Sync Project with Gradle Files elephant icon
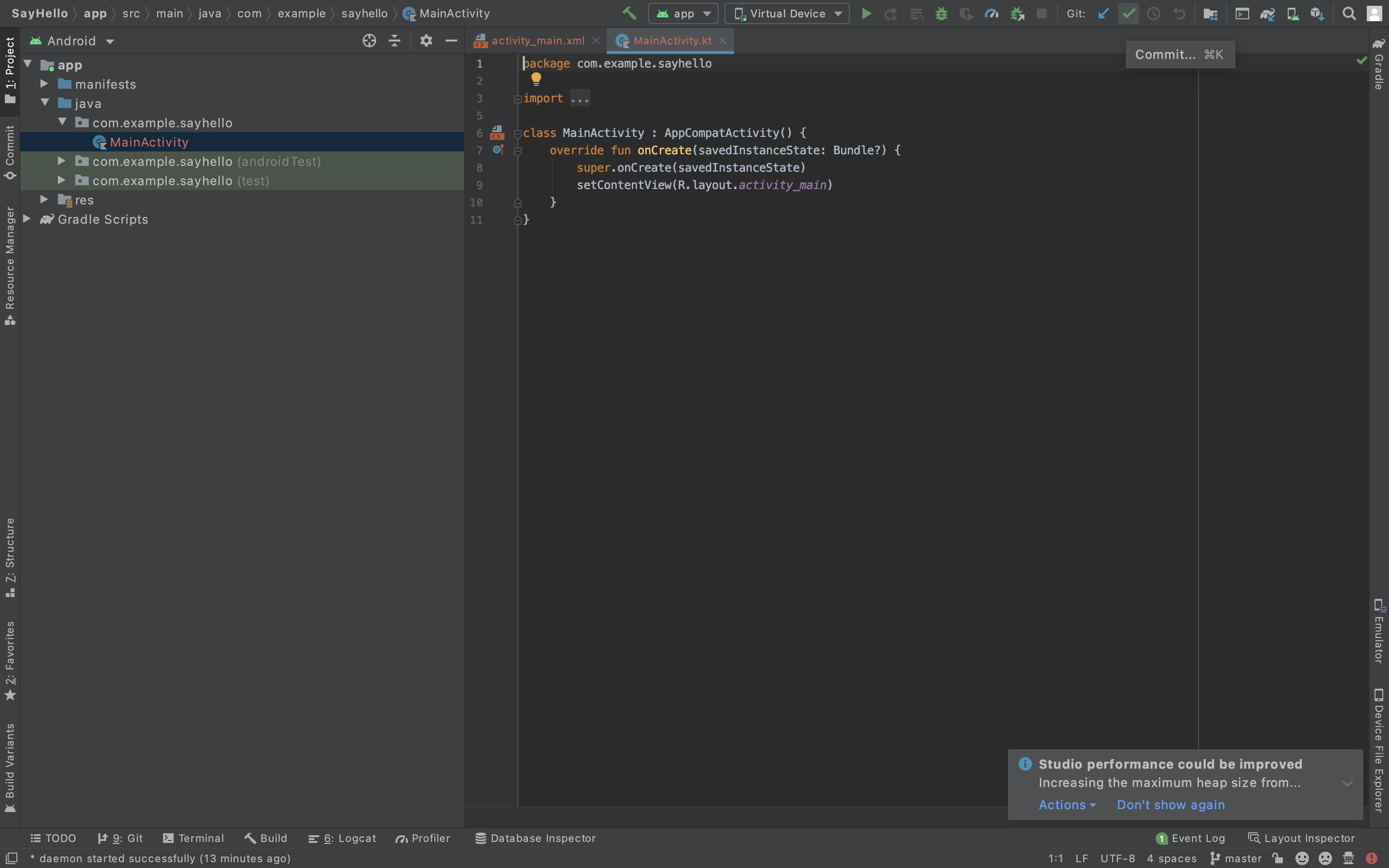This screenshot has height=868, width=1389. (1267, 13)
